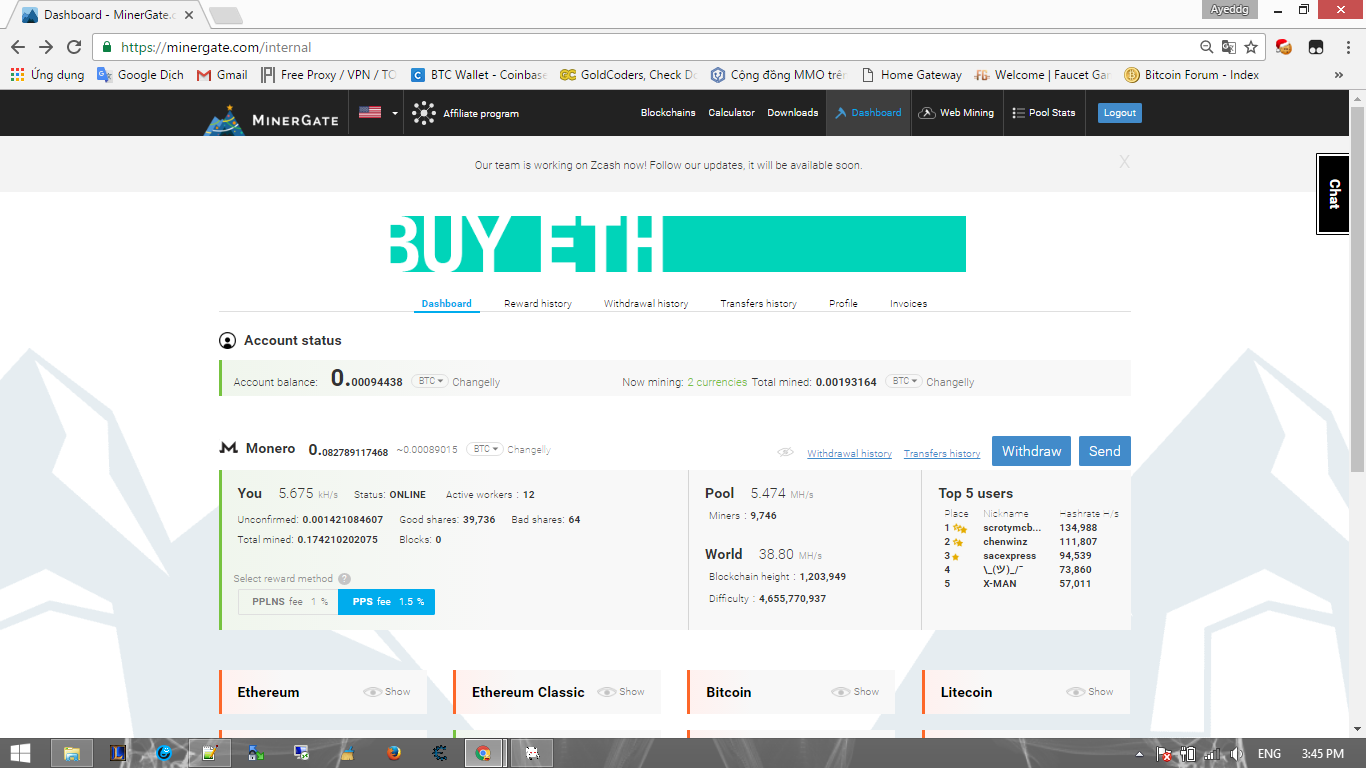Open the Profile tab

[x=843, y=304]
